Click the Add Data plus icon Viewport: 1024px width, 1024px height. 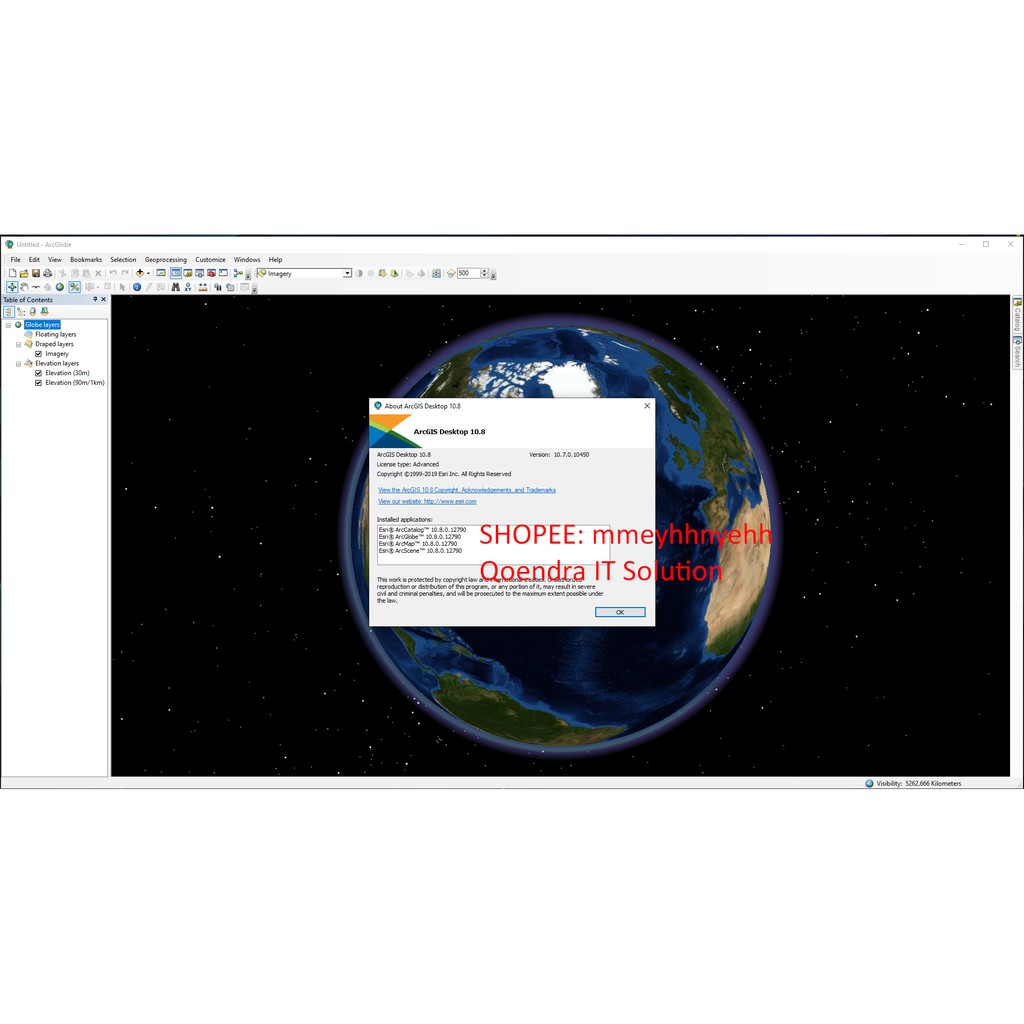click(x=140, y=273)
